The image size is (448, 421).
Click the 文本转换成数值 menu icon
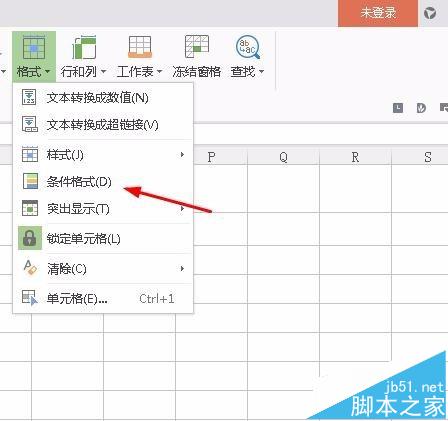pos(29,98)
